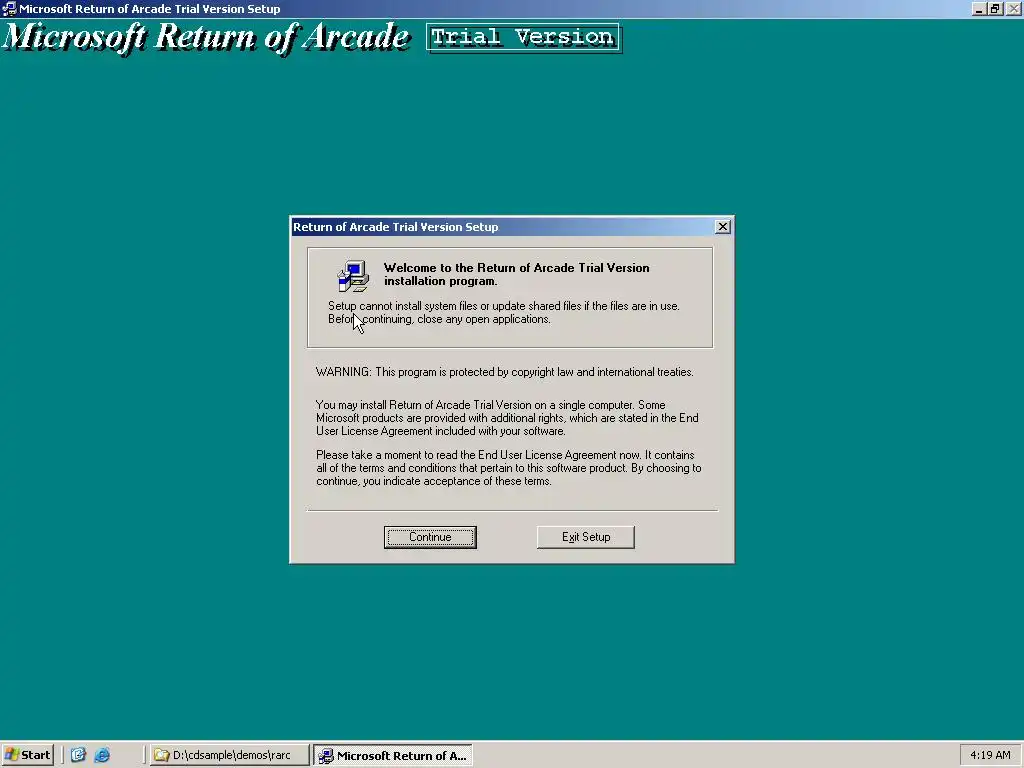Image resolution: width=1024 pixels, height=768 pixels.
Task: Select Microsoft Return of A... taskbar button
Action: (393, 756)
